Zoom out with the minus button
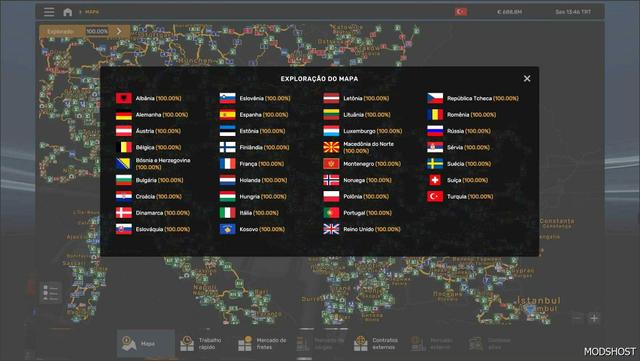This screenshot has width=640, height=361. [577, 318]
